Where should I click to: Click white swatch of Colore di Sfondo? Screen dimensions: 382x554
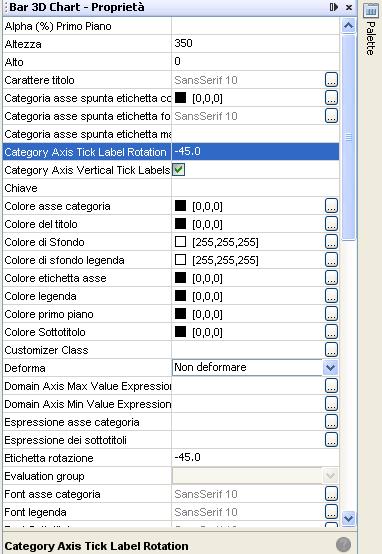coord(180,242)
